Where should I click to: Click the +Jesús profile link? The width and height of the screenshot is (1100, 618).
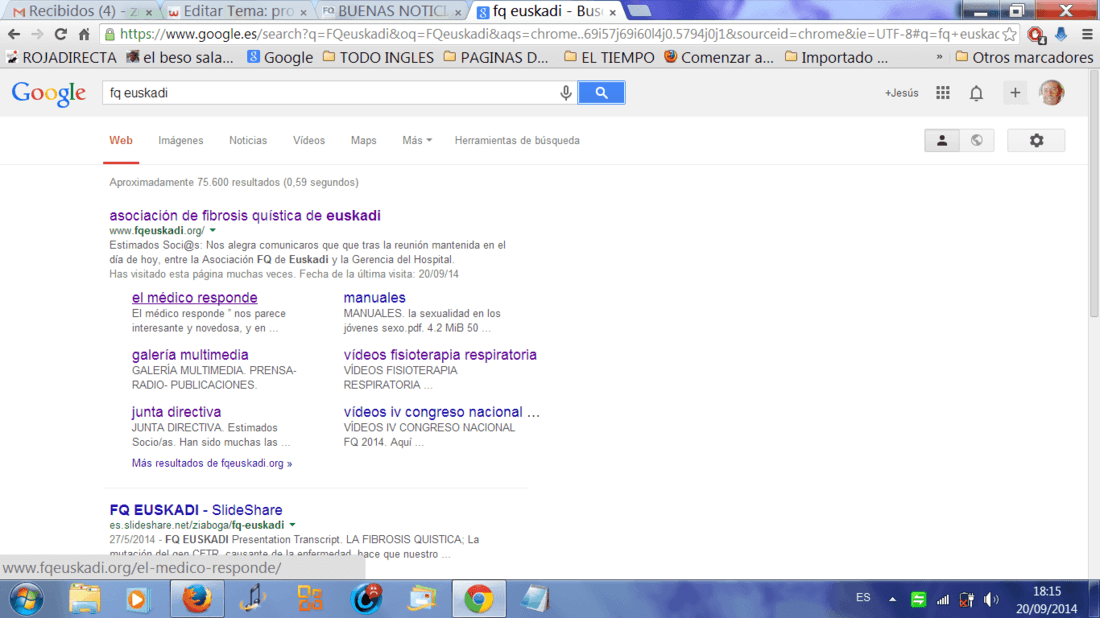click(901, 93)
